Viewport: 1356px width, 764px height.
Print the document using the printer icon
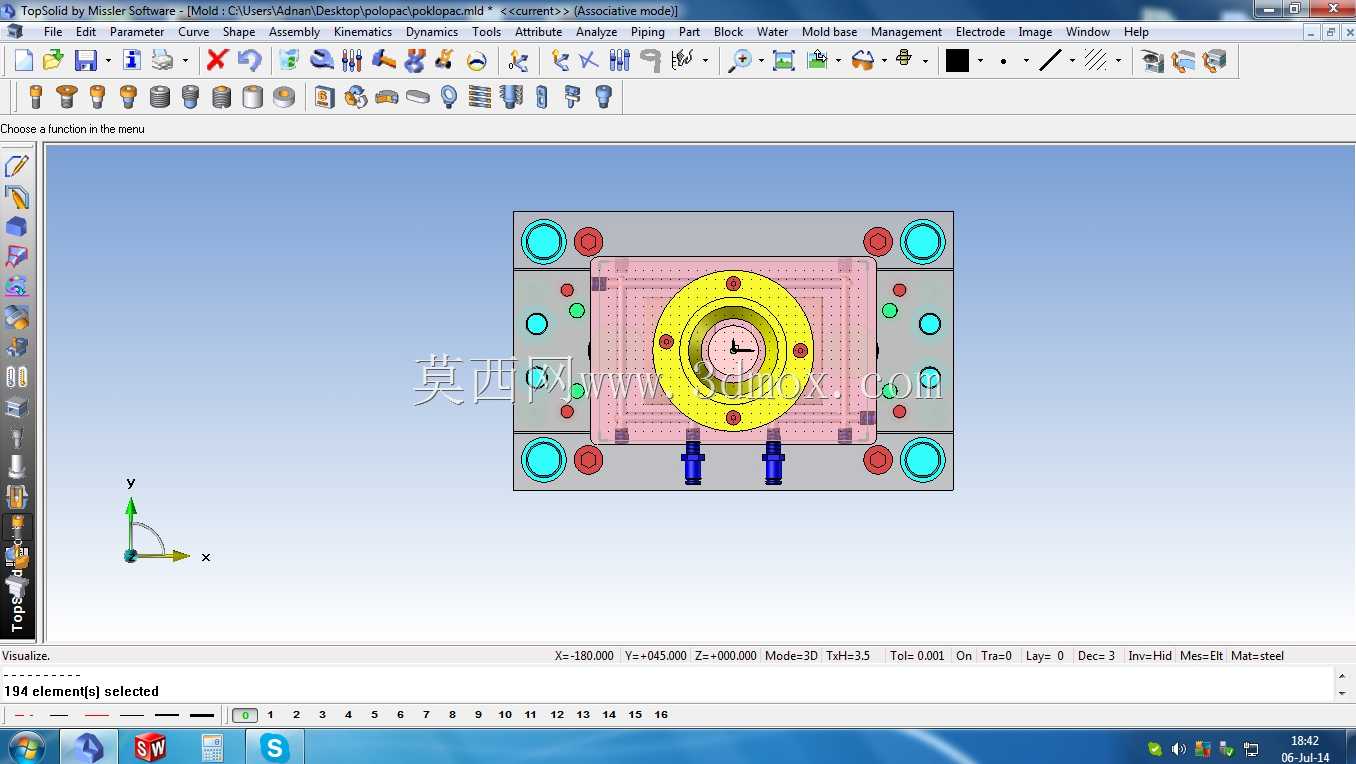162,60
